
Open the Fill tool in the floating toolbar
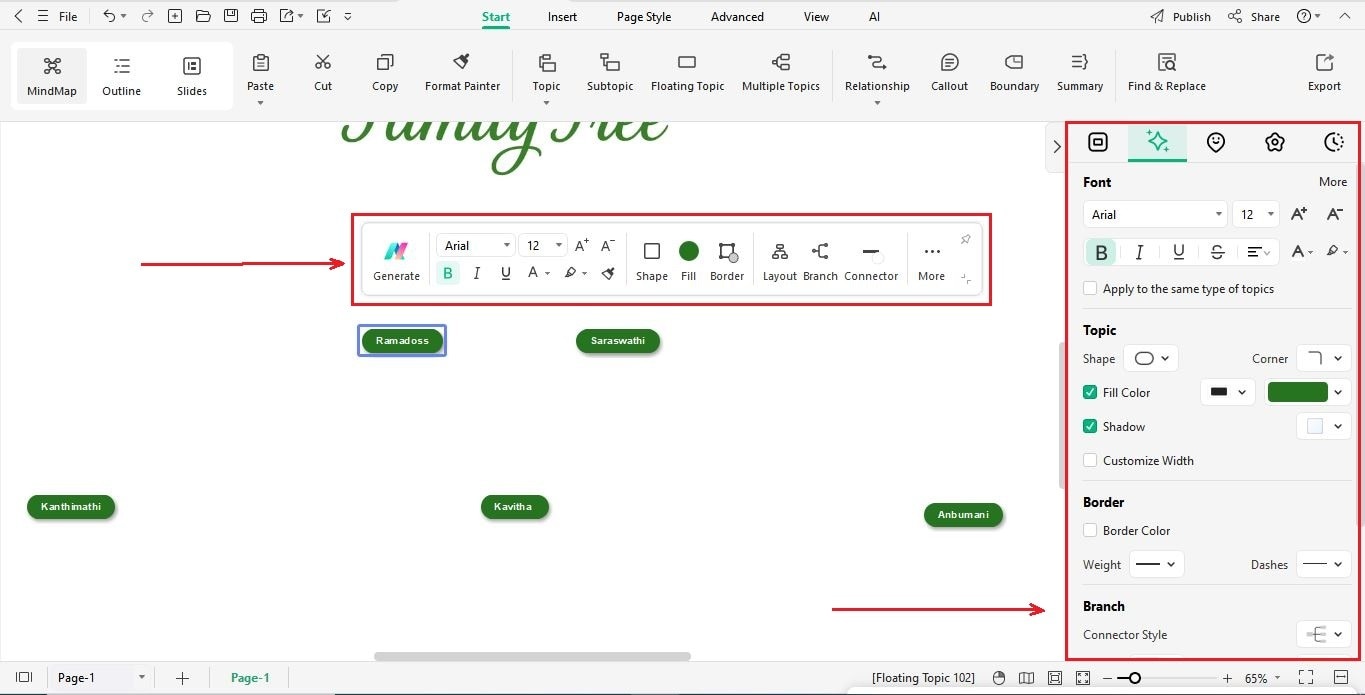(x=688, y=260)
